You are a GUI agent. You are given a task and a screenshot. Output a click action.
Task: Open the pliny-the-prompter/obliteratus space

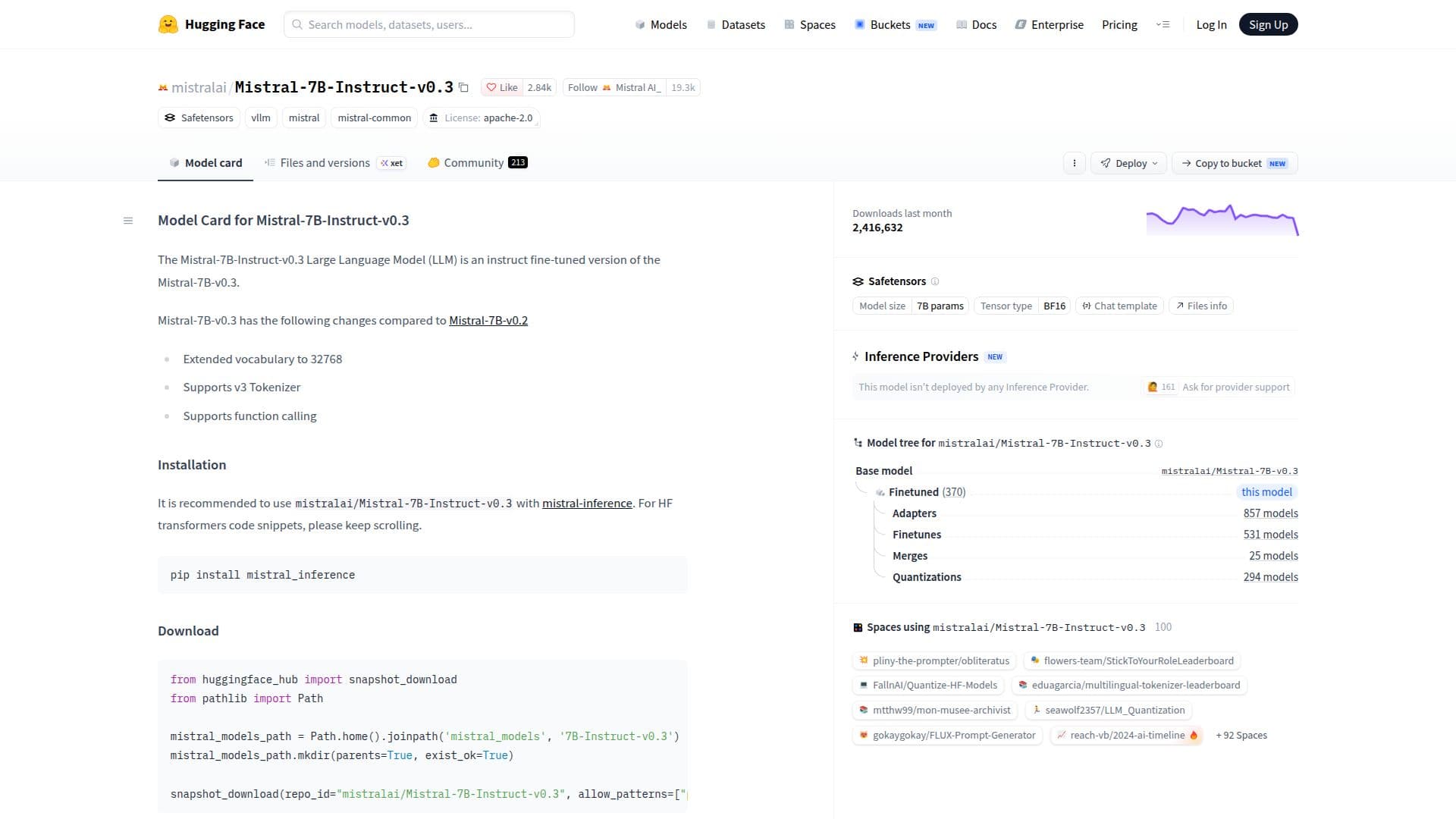tap(934, 661)
